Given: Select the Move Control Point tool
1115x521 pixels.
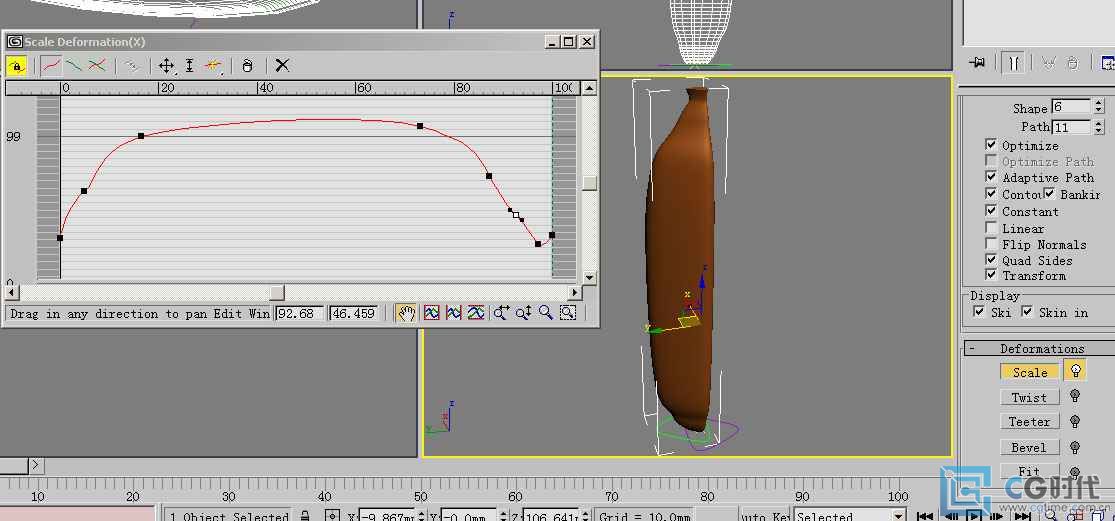Looking at the screenshot, I should point(166,66).
